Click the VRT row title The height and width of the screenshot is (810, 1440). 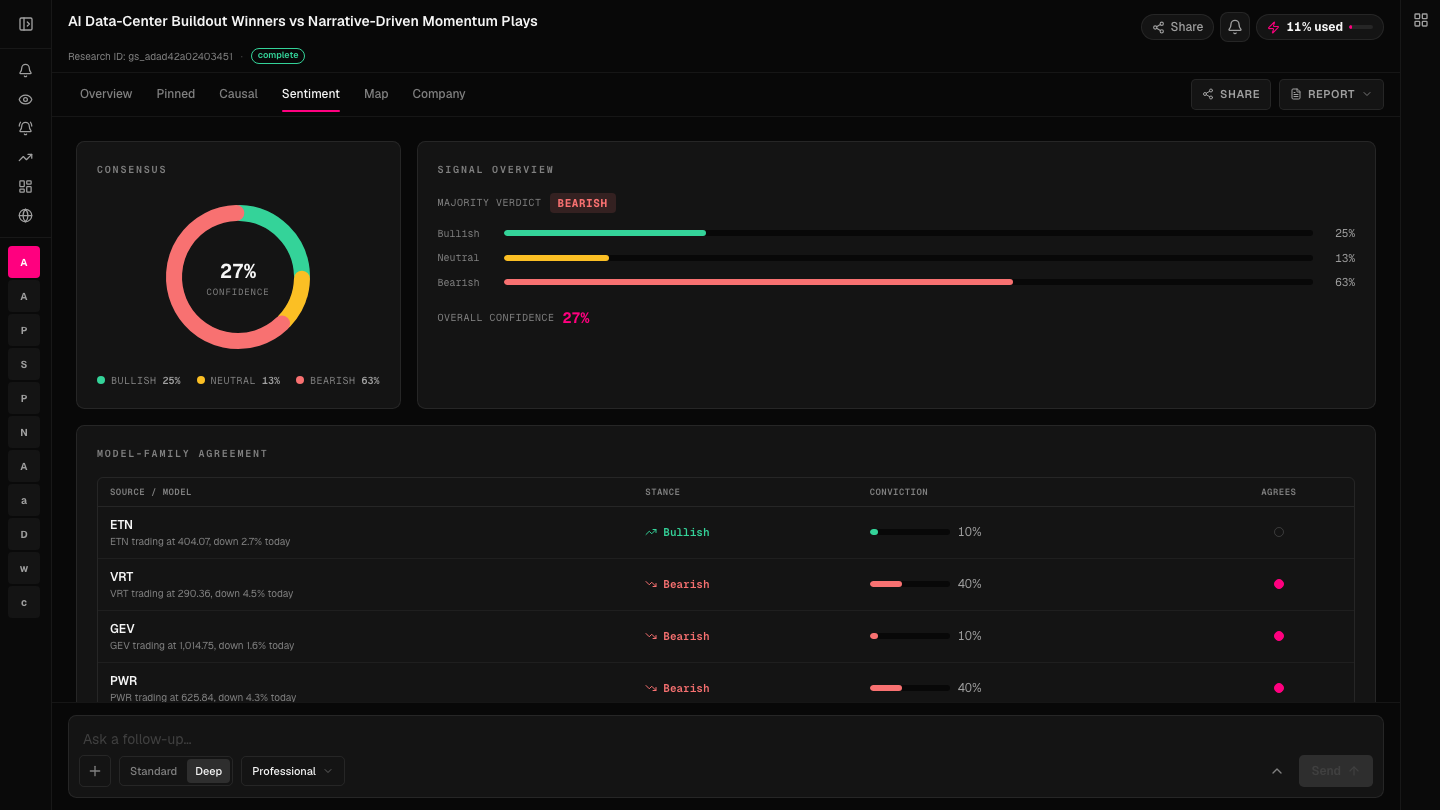point(121,577)
